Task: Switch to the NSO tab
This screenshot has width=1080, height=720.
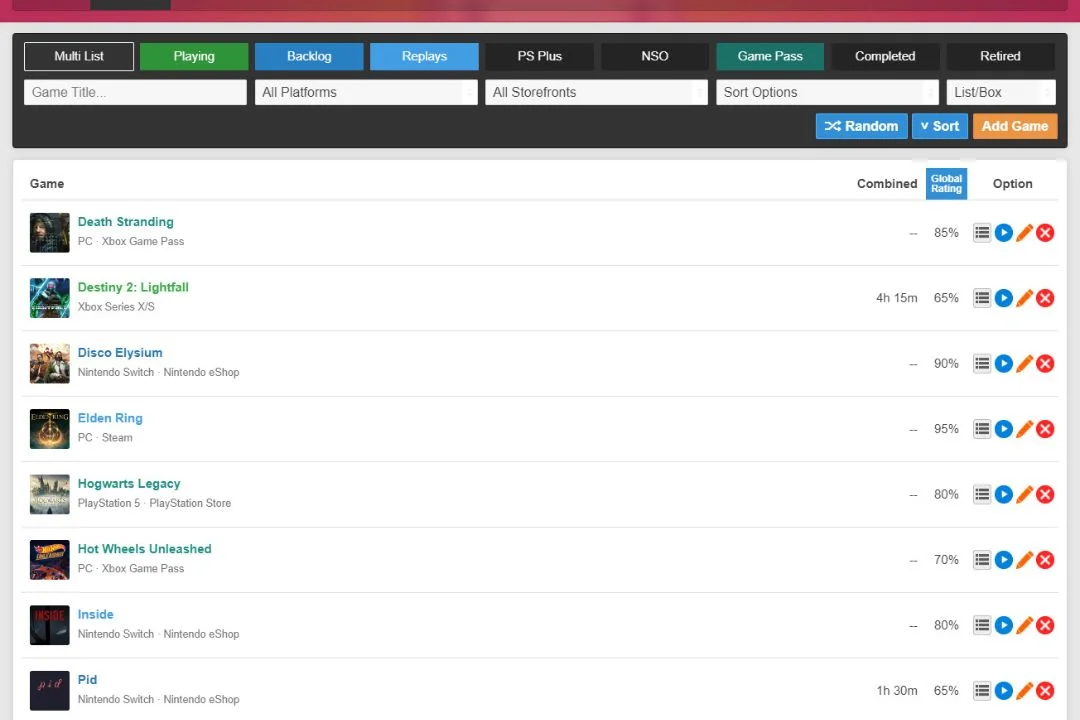Action: click(655, 56)
